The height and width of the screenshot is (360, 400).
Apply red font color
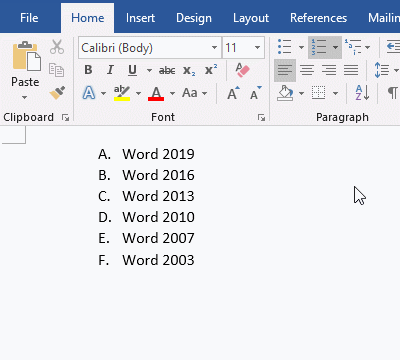pyautogui.click(x=156, y=93)
